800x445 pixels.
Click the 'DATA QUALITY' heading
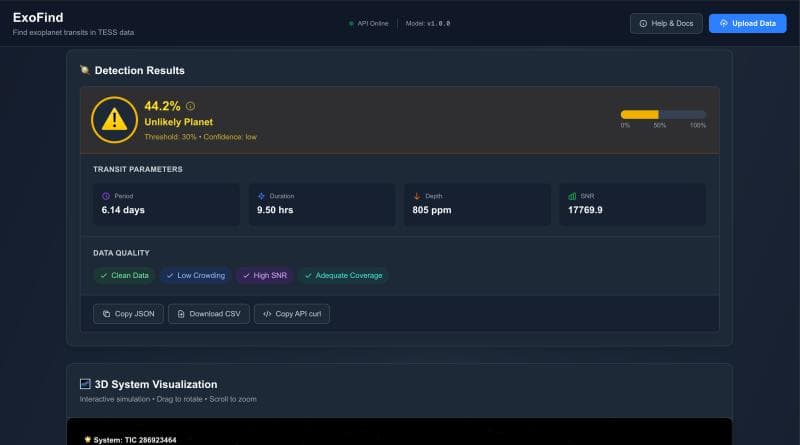pos(121,253)
